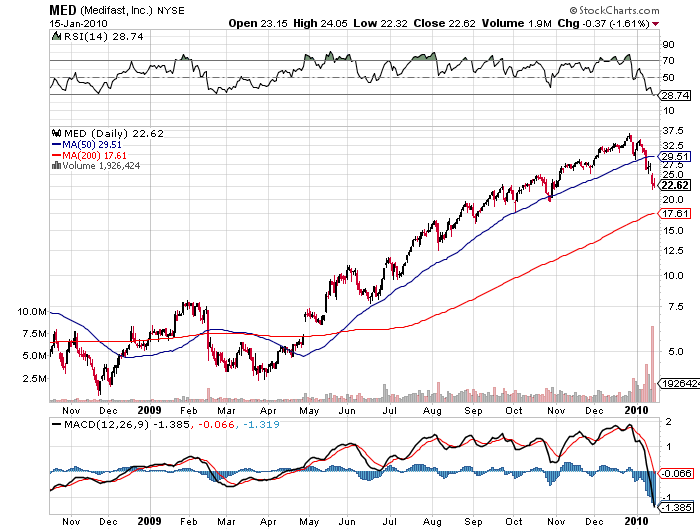Screen dimensions: 700x530
Task: Click the 15-Jan-2010 date label
Action: [78, 24]
